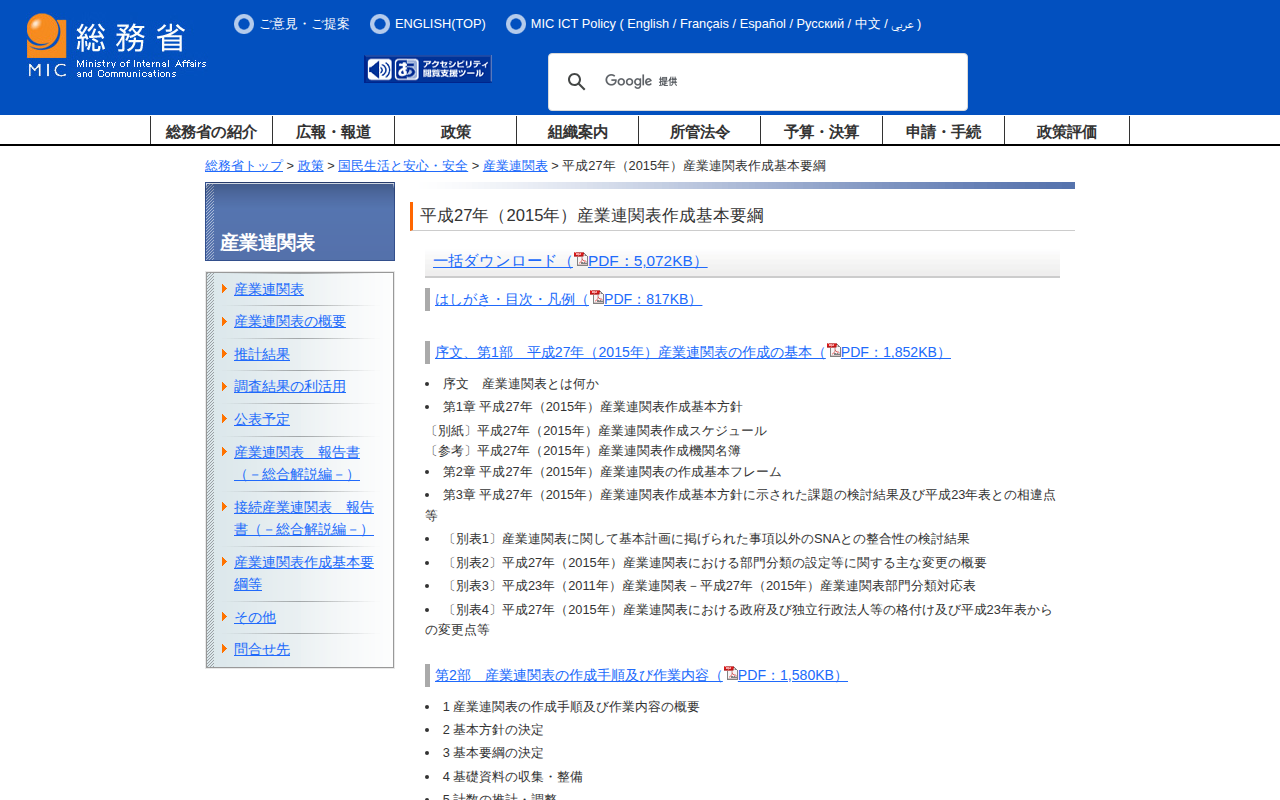Viewport: 1280px width, 800px height.
Task: Go to 問合せ先 in sidebar
Action: (262, 649)
